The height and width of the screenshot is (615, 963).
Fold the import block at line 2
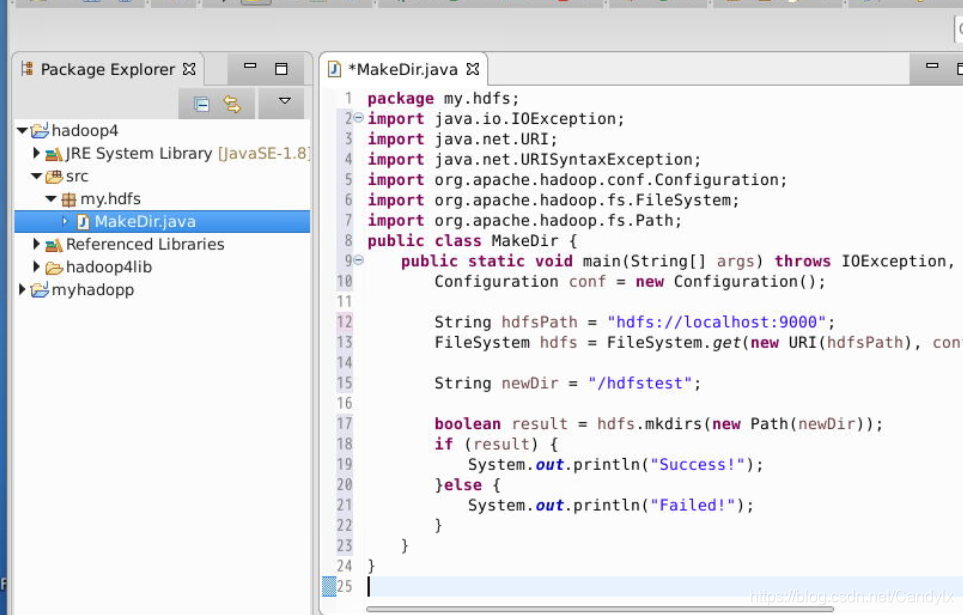point(359,118)
